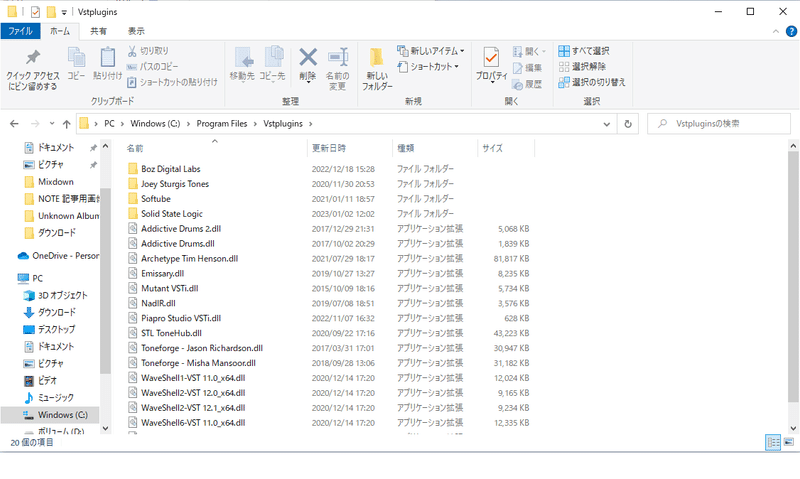Viewport: 800px width, 479px height.
Task: Click the Forward navigation arrow
Action: point(35,123)
